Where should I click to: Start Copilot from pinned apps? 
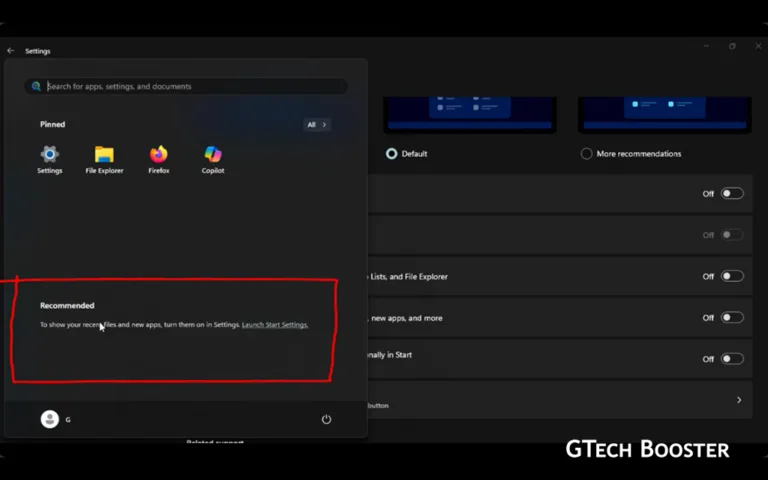213,160
